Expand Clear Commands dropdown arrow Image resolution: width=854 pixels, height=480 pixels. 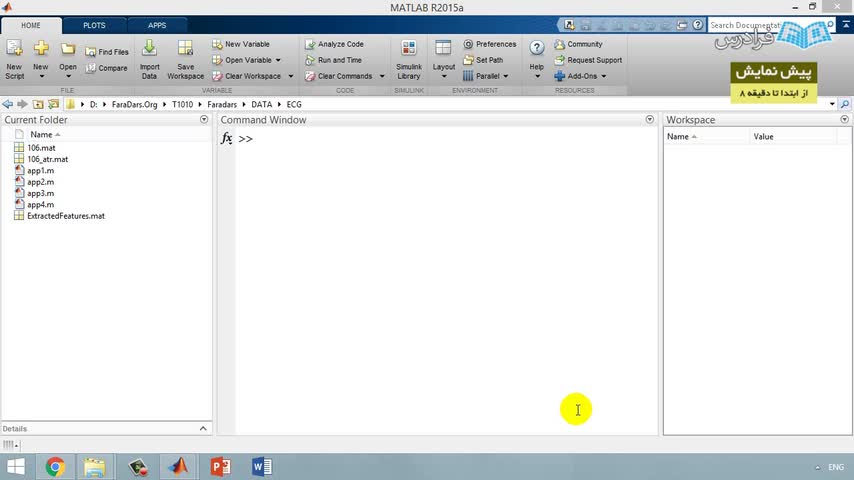[x=382, y=76]
